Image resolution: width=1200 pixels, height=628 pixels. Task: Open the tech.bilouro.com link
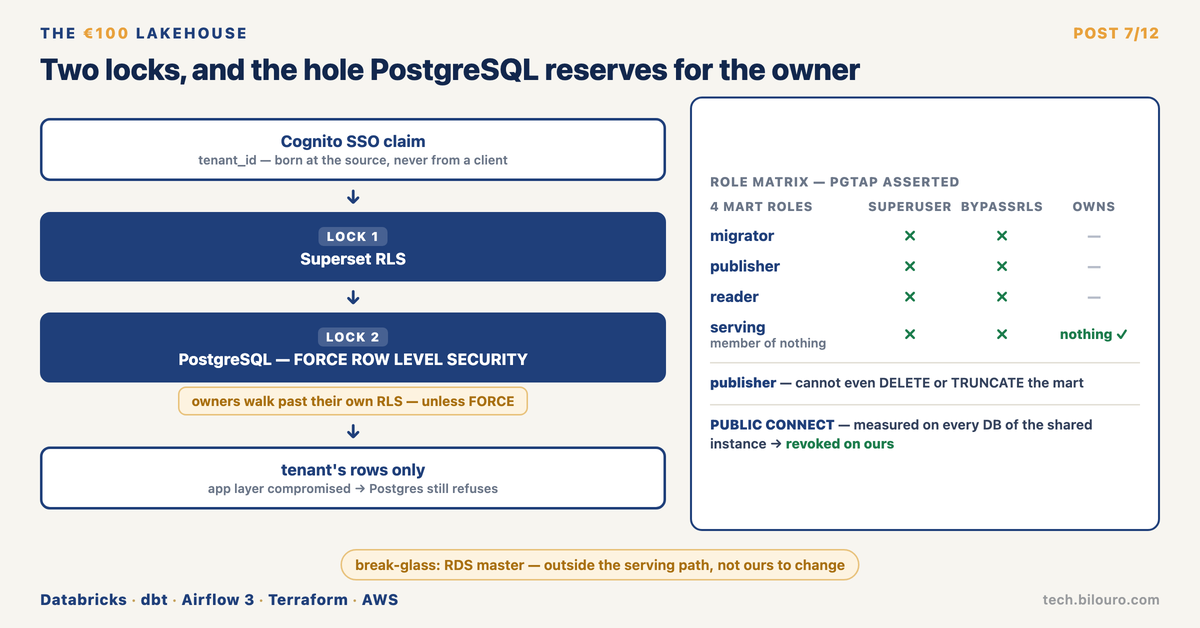click(x=1101, y=600)
